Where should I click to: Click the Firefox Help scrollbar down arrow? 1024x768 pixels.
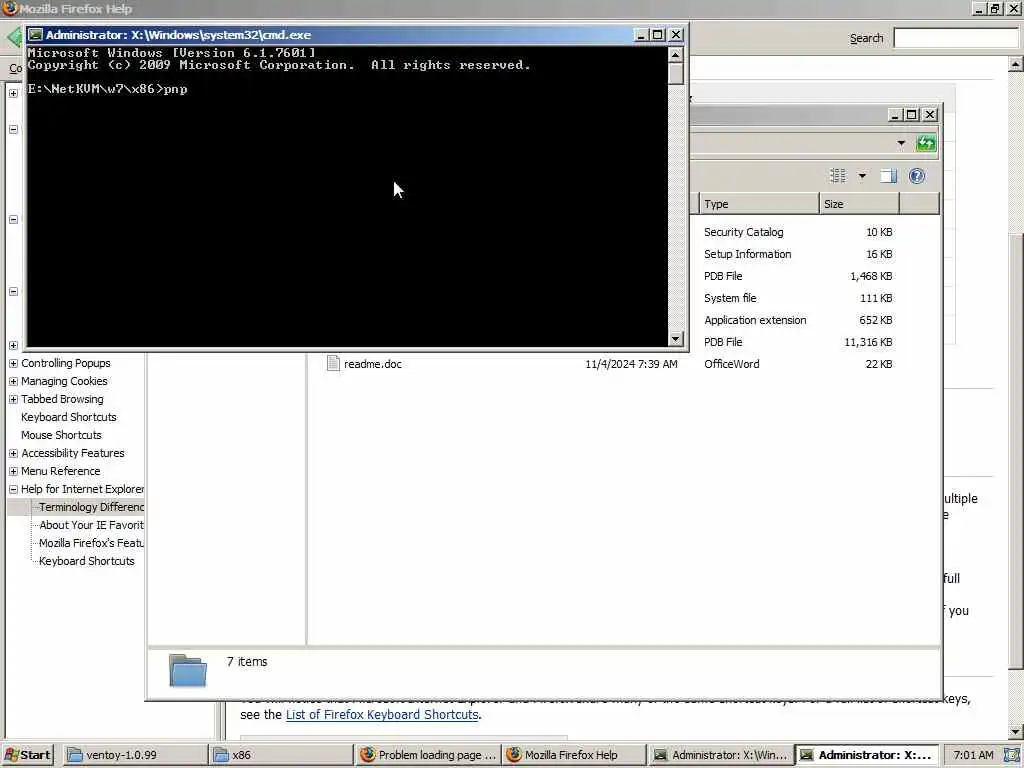(x=1015, y=731)
